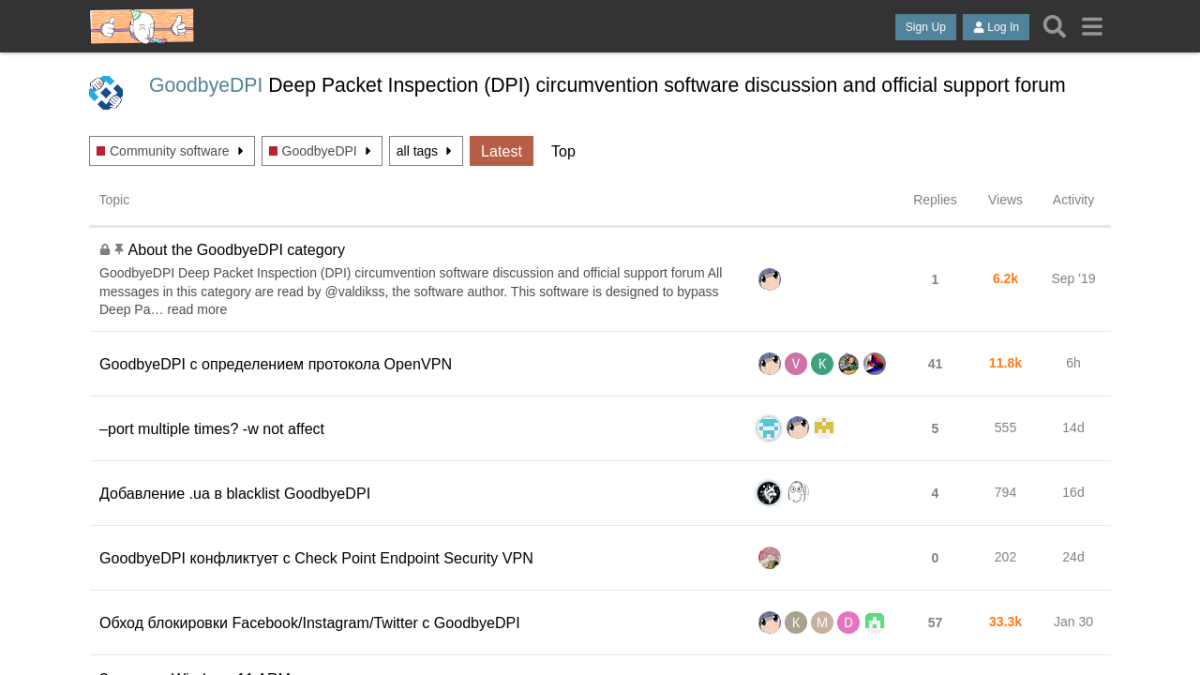Open first avatar in –port multiple times row
The image size is (1200, 675).
(x=769, y=428)
